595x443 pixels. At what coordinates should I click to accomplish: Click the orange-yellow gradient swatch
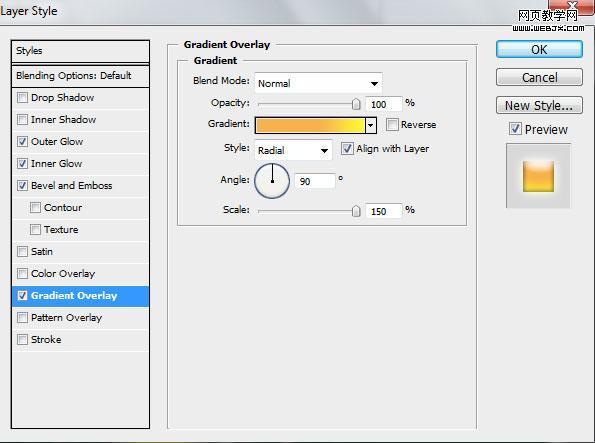pyautogui.click(x=310, y=125)
